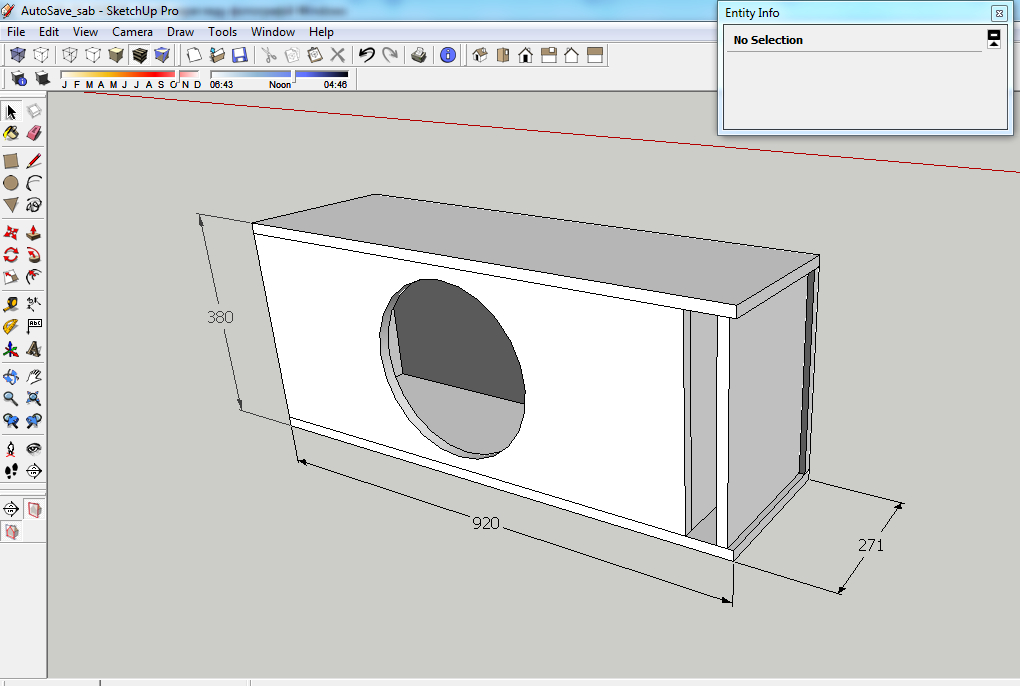Click the Previous view tool
The width and height of the screenshot is (1020, 686).
click(x=11, y=421)
